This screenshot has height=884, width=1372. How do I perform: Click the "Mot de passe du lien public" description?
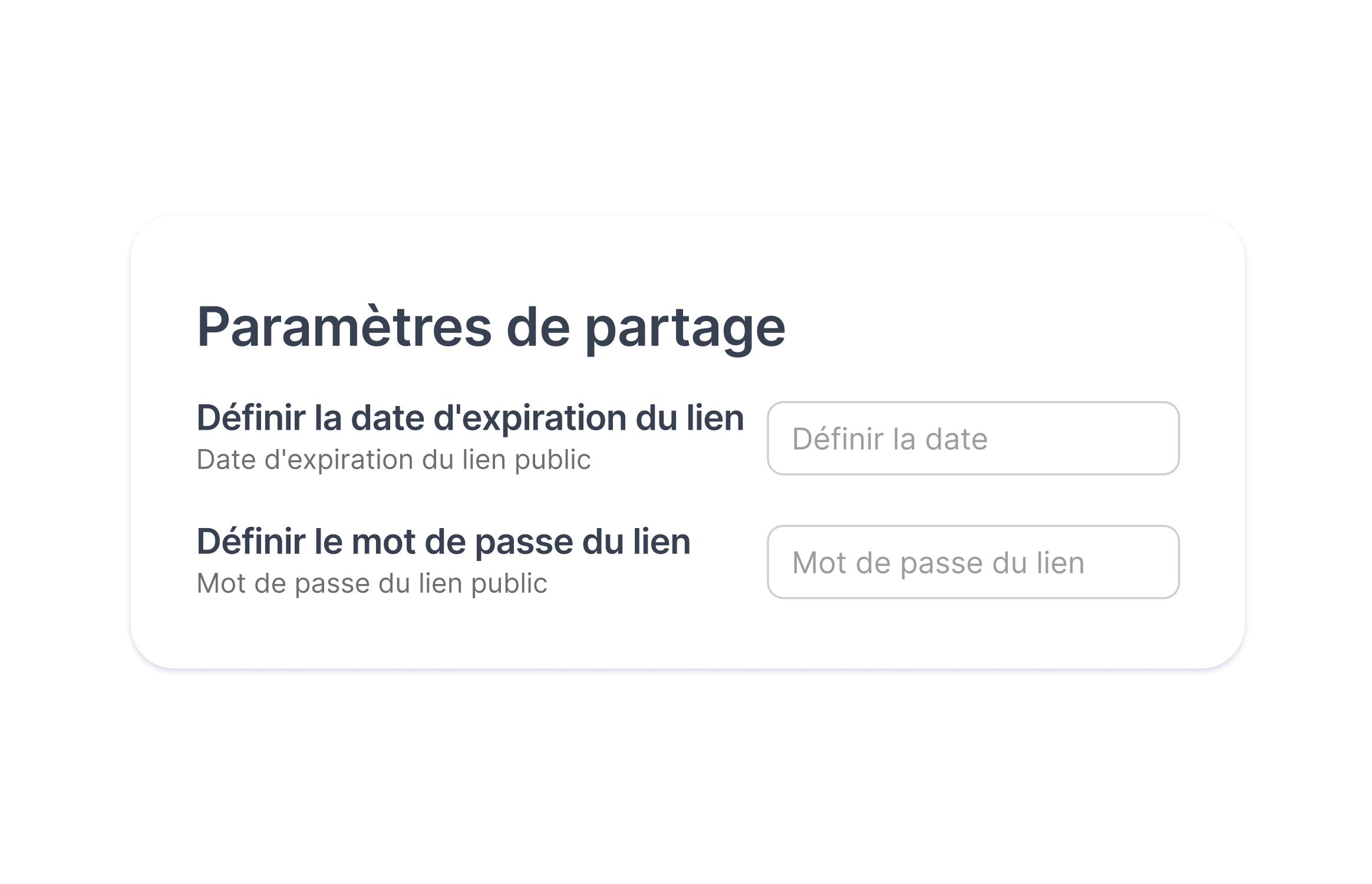(371, 583)
